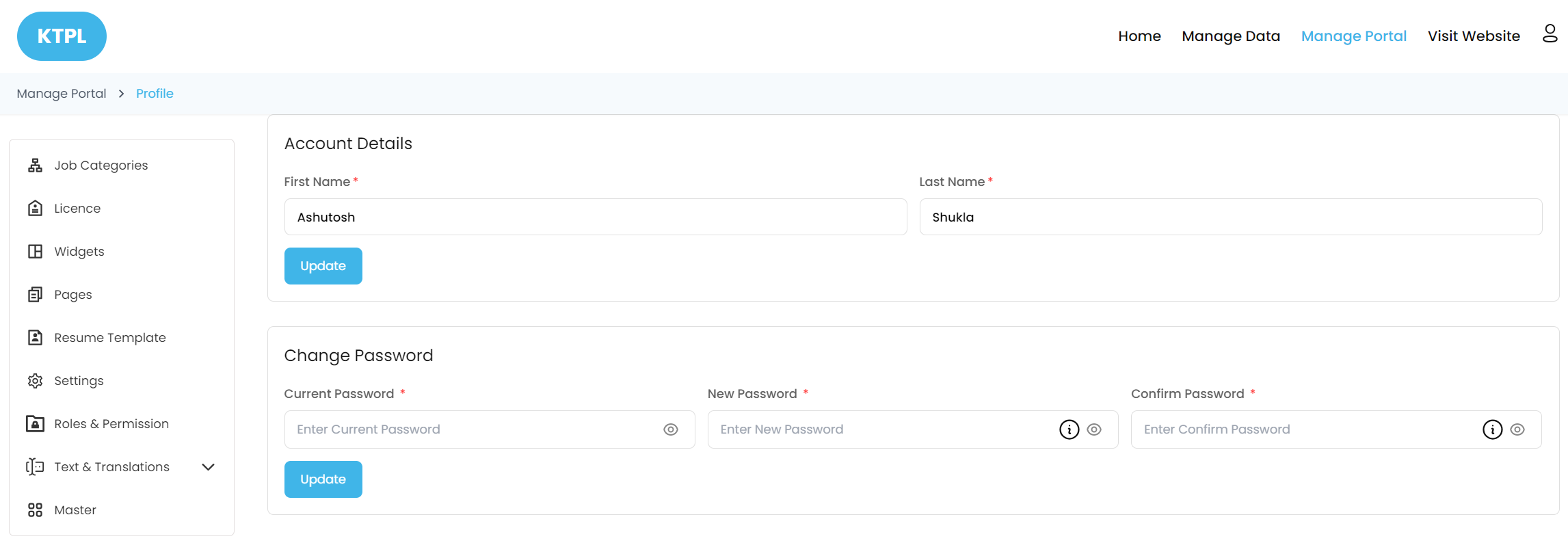Click the Licence icon in sidebar
The width and height of the screenshot is (1568, 543).
pyautogui.click(x=35, y=209)
